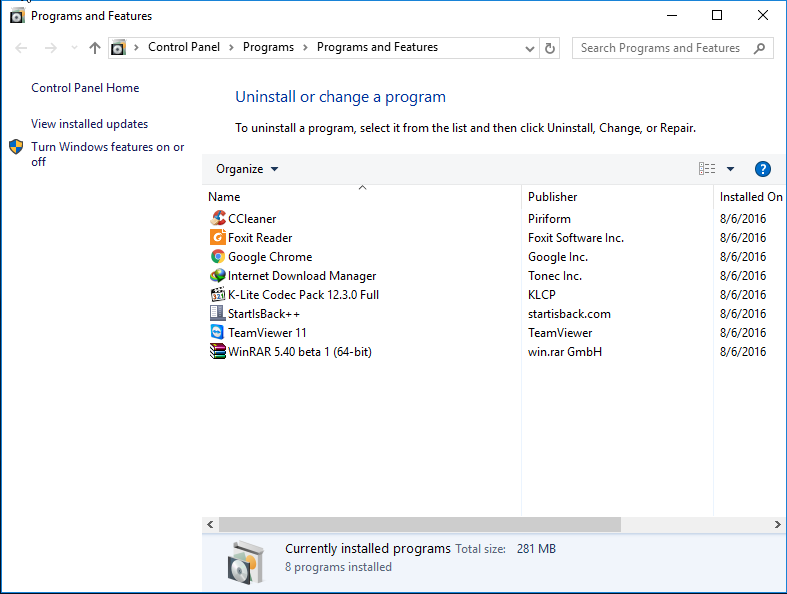The image size is (787, 594).
Task: Open the Organize dropdown menu
Action: tap(247, 169)
